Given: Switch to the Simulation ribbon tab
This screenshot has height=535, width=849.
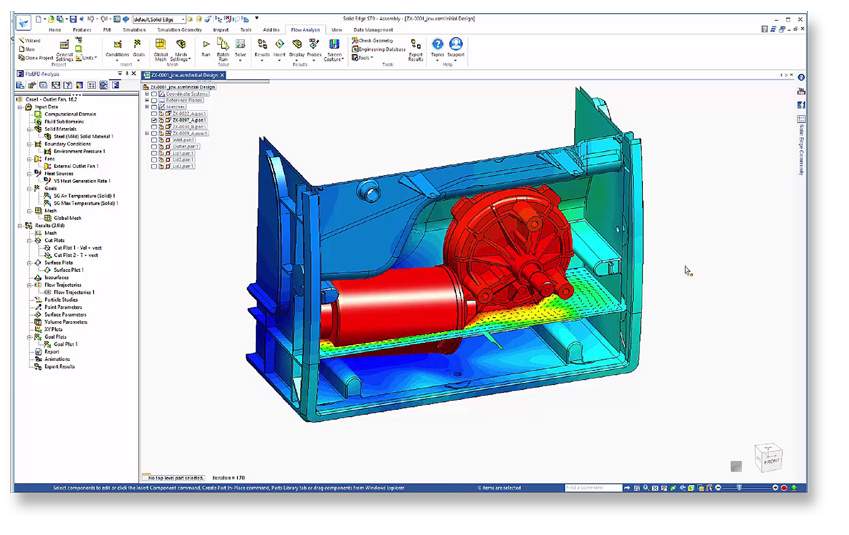Looking at the screenshot, I should (x=134, y=30).
